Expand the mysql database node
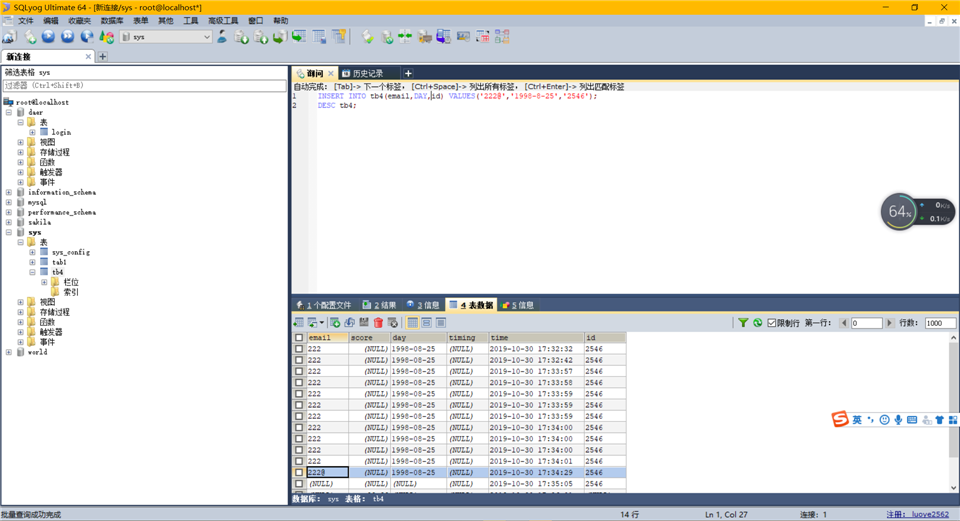The height and width of the screenshot is (521, 960). point(9,202)
